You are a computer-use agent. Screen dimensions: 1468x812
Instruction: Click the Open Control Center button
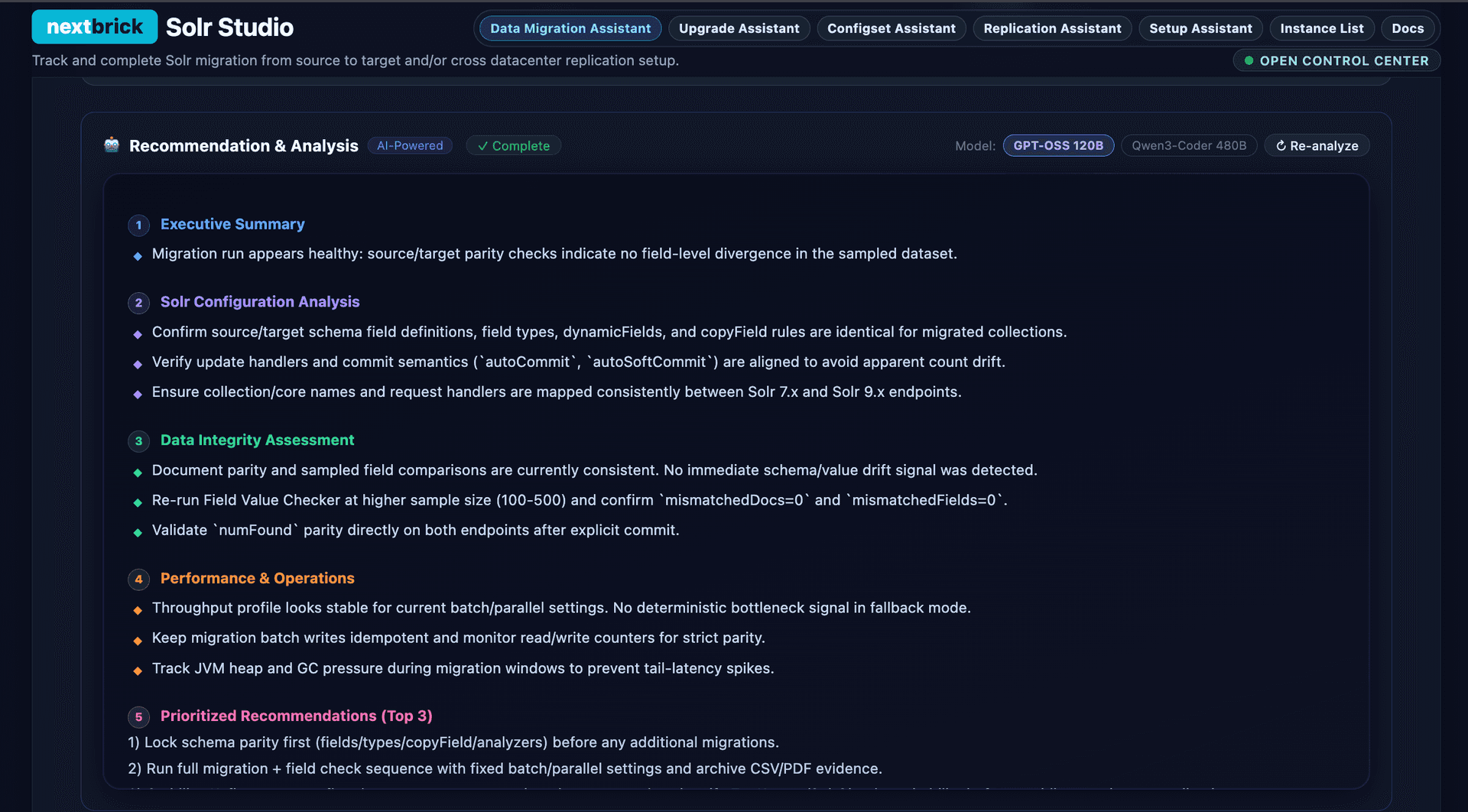point(1336,60)
